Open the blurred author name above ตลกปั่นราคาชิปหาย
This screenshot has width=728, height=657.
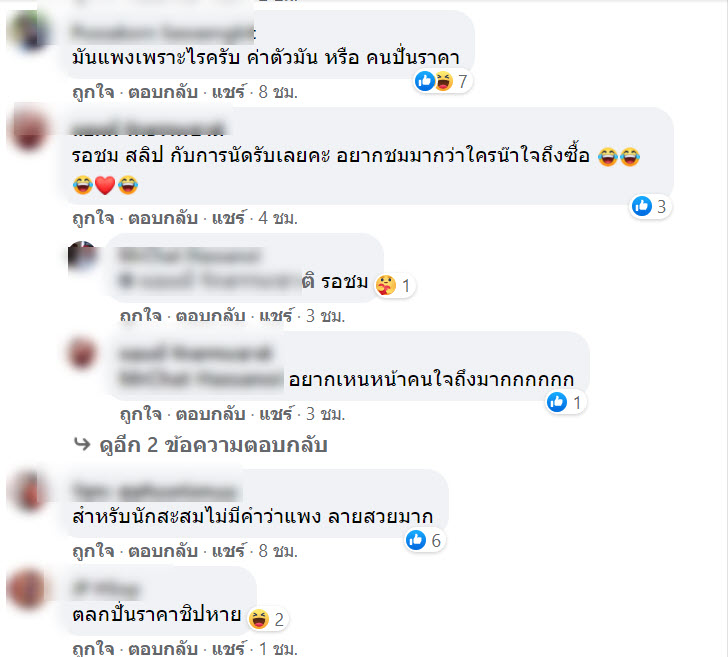(106, 589)
